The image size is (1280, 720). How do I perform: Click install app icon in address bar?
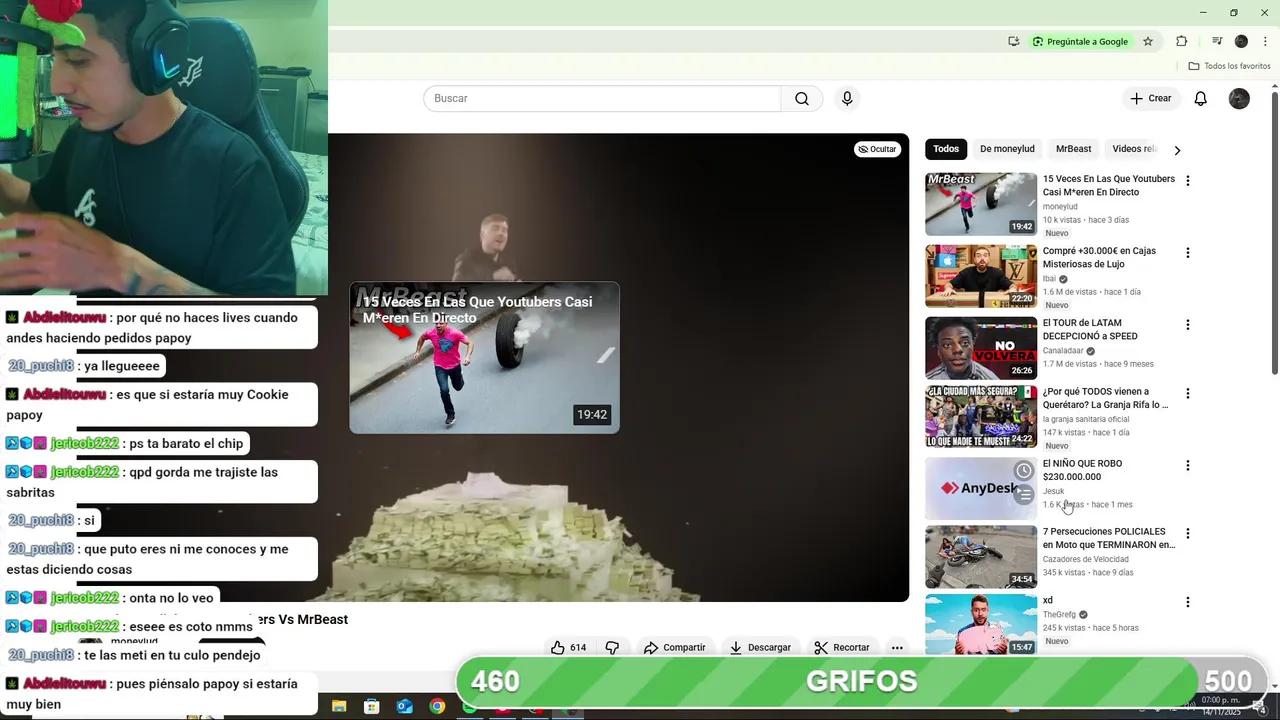tap(1014, 41)
